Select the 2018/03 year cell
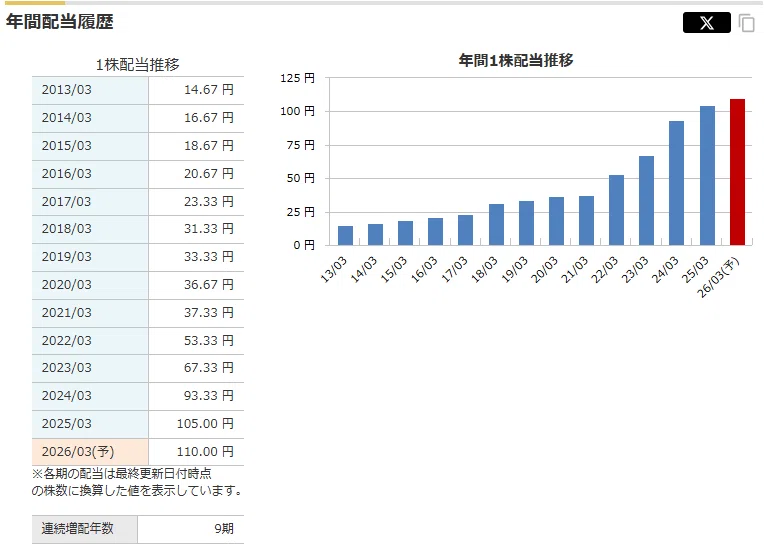764x547 pixels. point(90,229)
